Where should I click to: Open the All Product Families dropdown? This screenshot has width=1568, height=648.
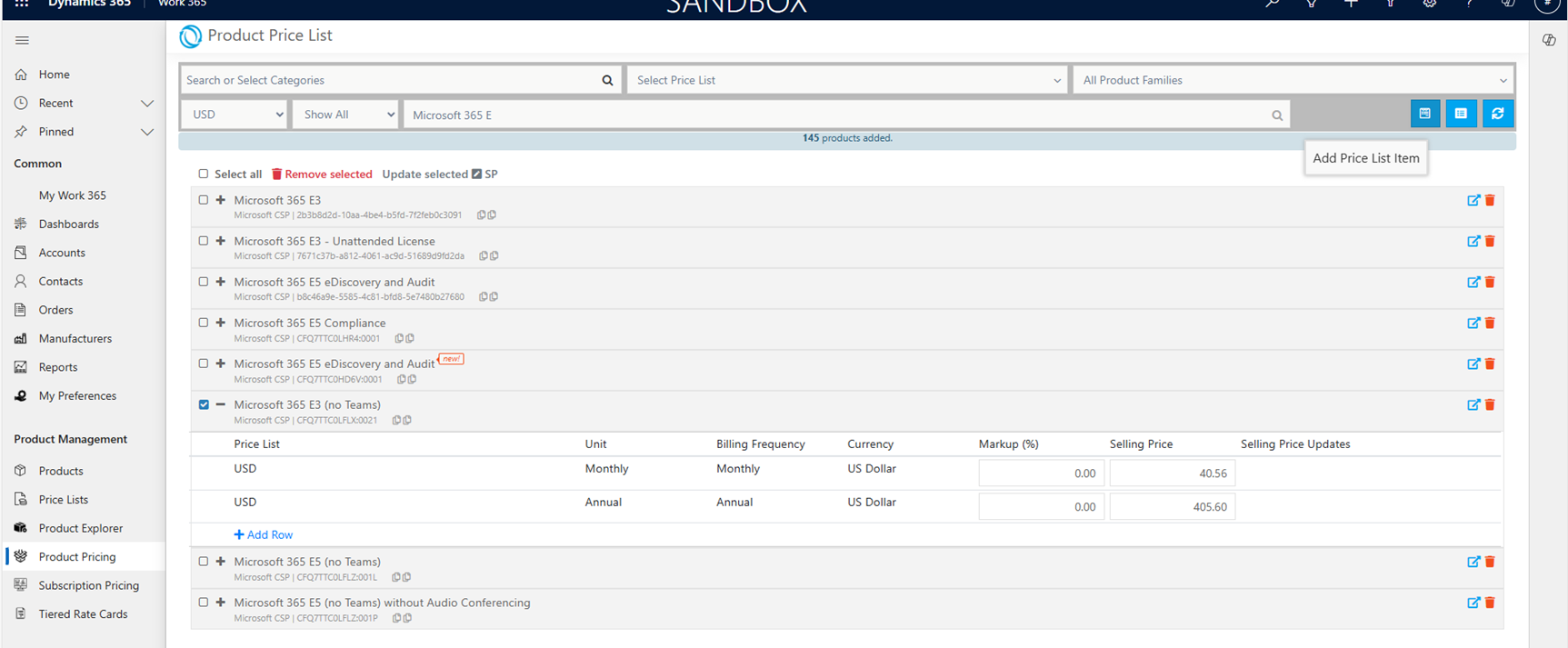[x=1293, y=80]
